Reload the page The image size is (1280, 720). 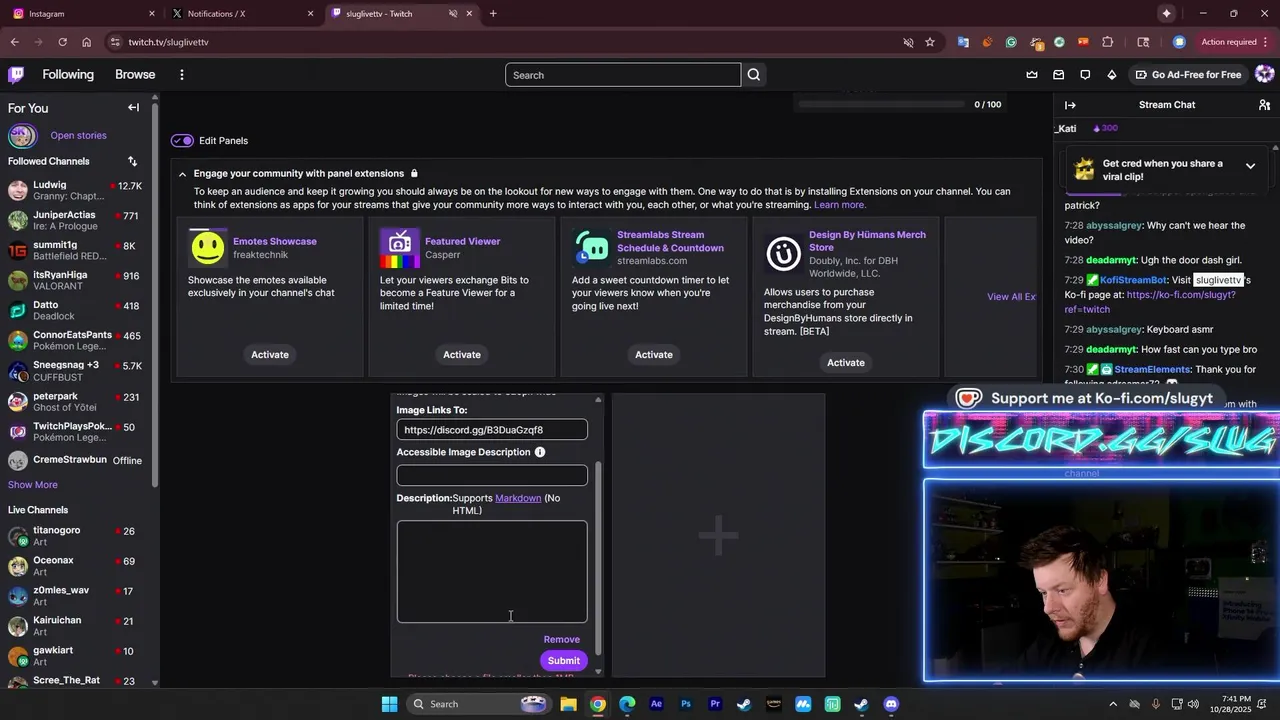point(62,42)
